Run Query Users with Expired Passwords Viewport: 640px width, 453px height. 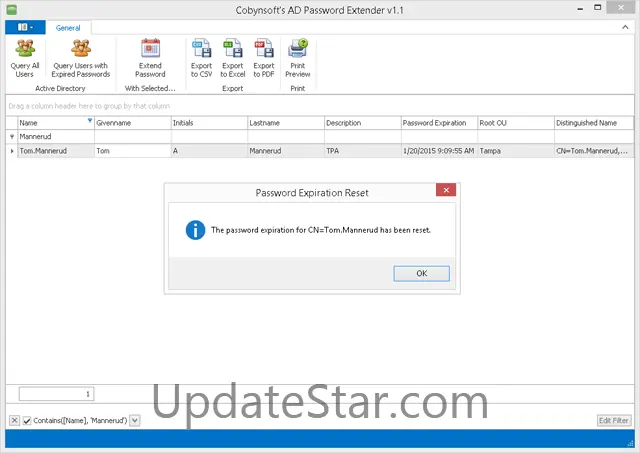point(80,58)
